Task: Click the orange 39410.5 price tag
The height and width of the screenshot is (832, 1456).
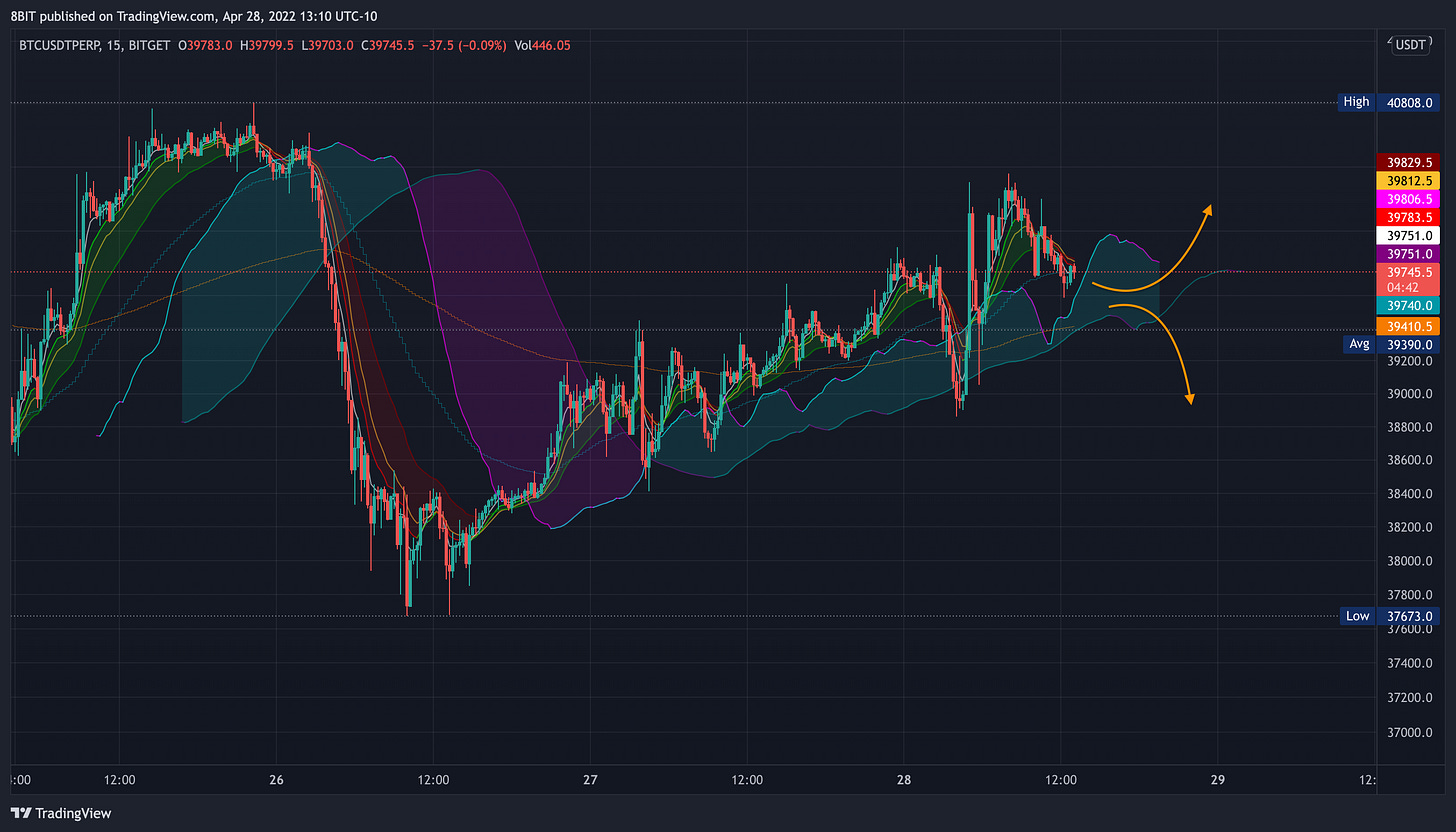Action: click(1407, 326)
